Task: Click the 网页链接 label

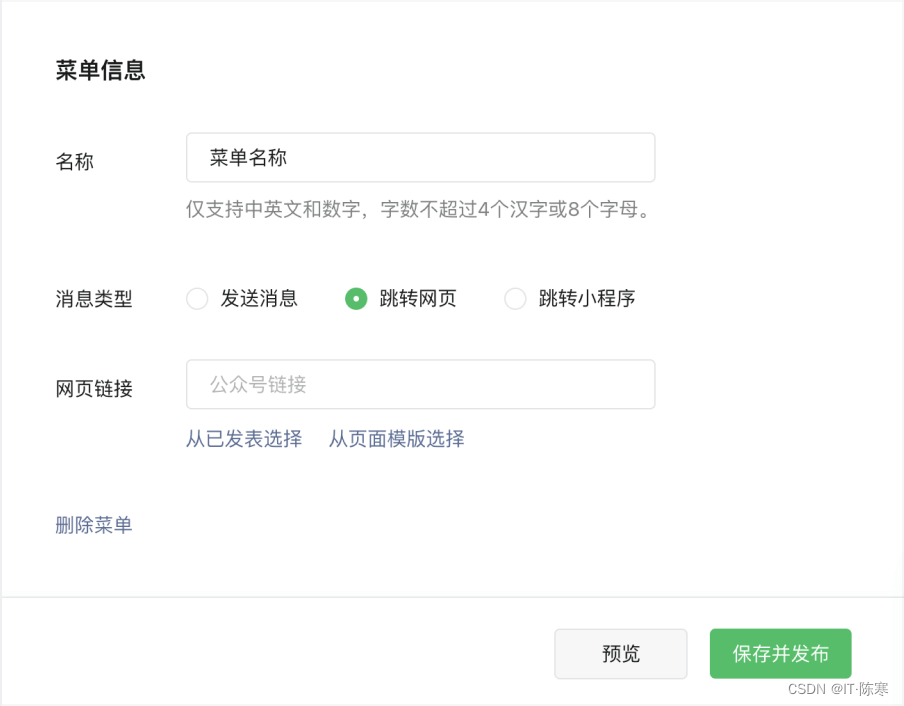Action: coord(94,389)
